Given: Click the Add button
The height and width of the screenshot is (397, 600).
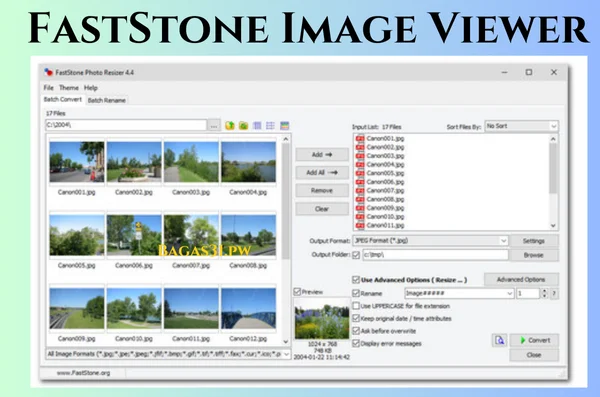Looking at the screenshot, I should pyautogui.click(x=322, y=155).
